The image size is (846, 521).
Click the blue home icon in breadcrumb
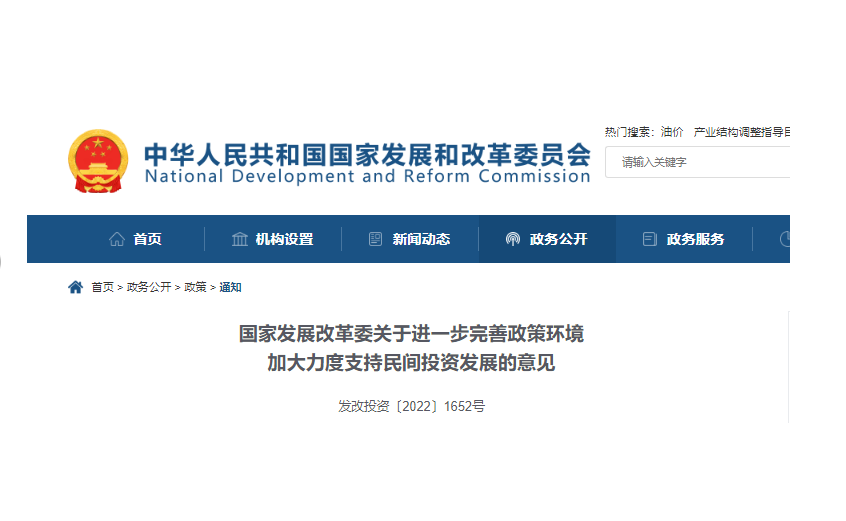76,287
